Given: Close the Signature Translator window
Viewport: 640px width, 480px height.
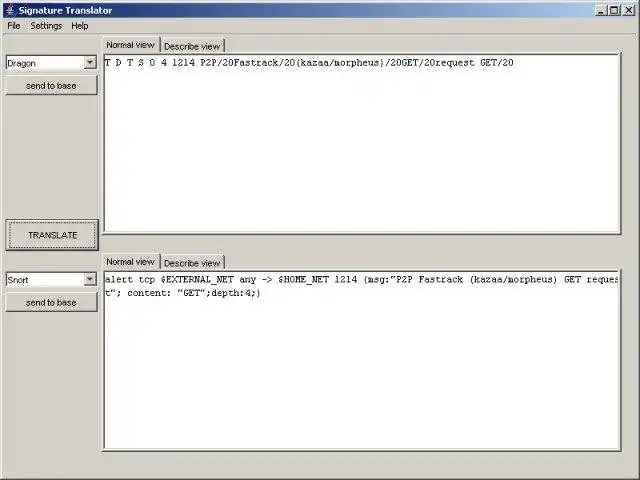Looking at the screenshot, I should (x=629, y=10).
